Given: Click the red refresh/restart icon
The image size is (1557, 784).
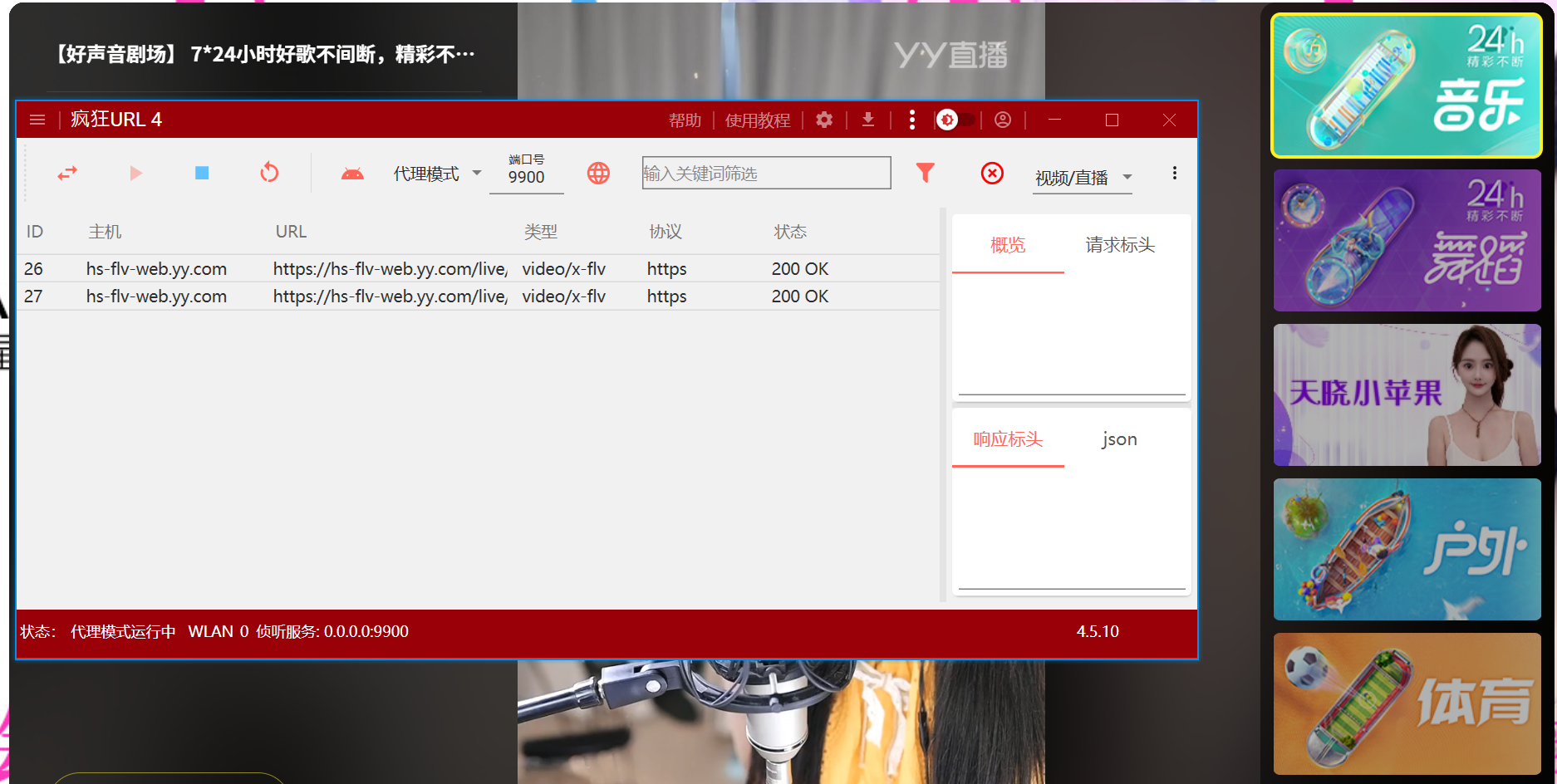Looking at the screenshot, I should coord(269,173).
